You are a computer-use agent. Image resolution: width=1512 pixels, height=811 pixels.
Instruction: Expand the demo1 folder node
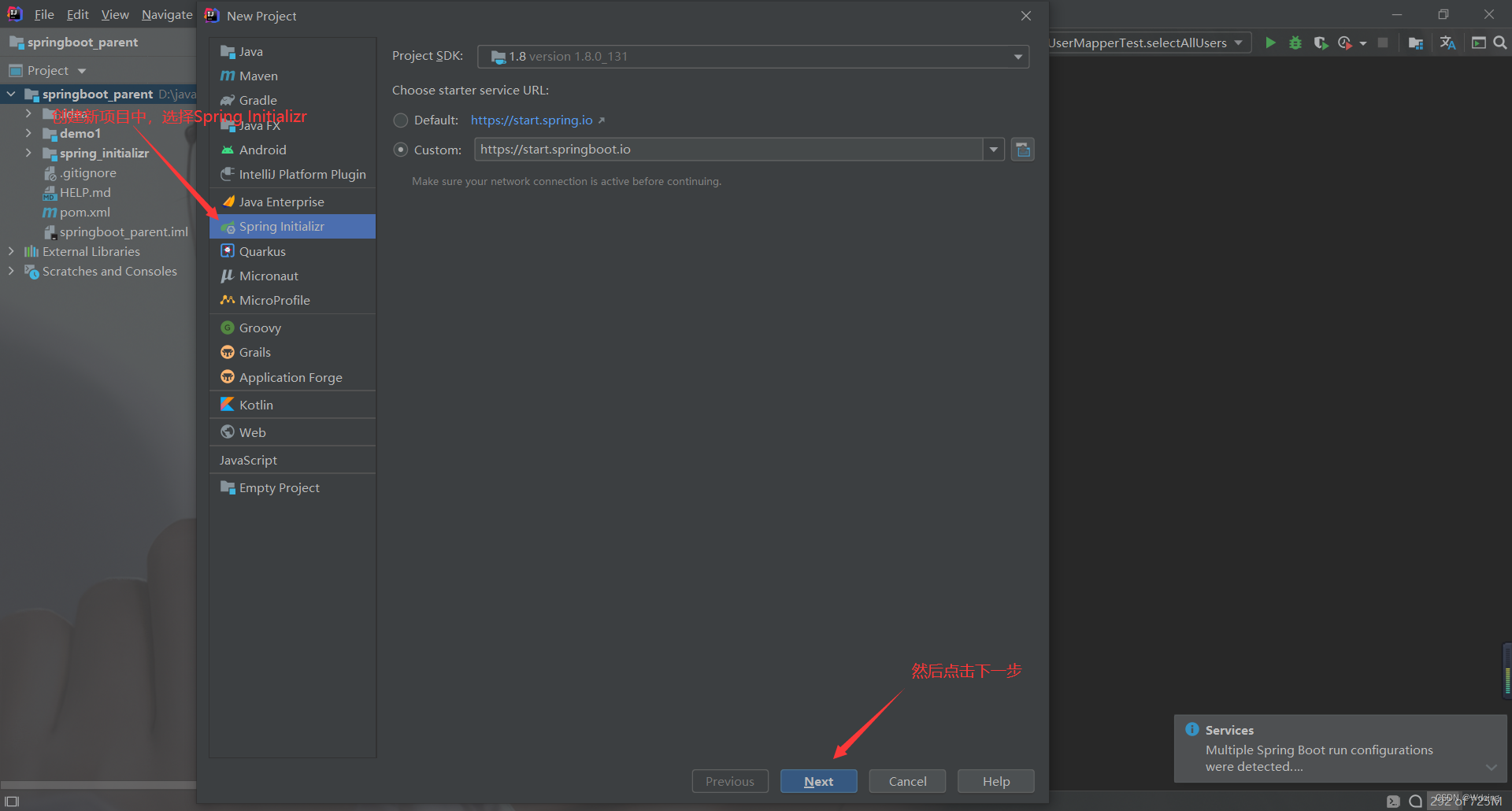coord(28,133)
